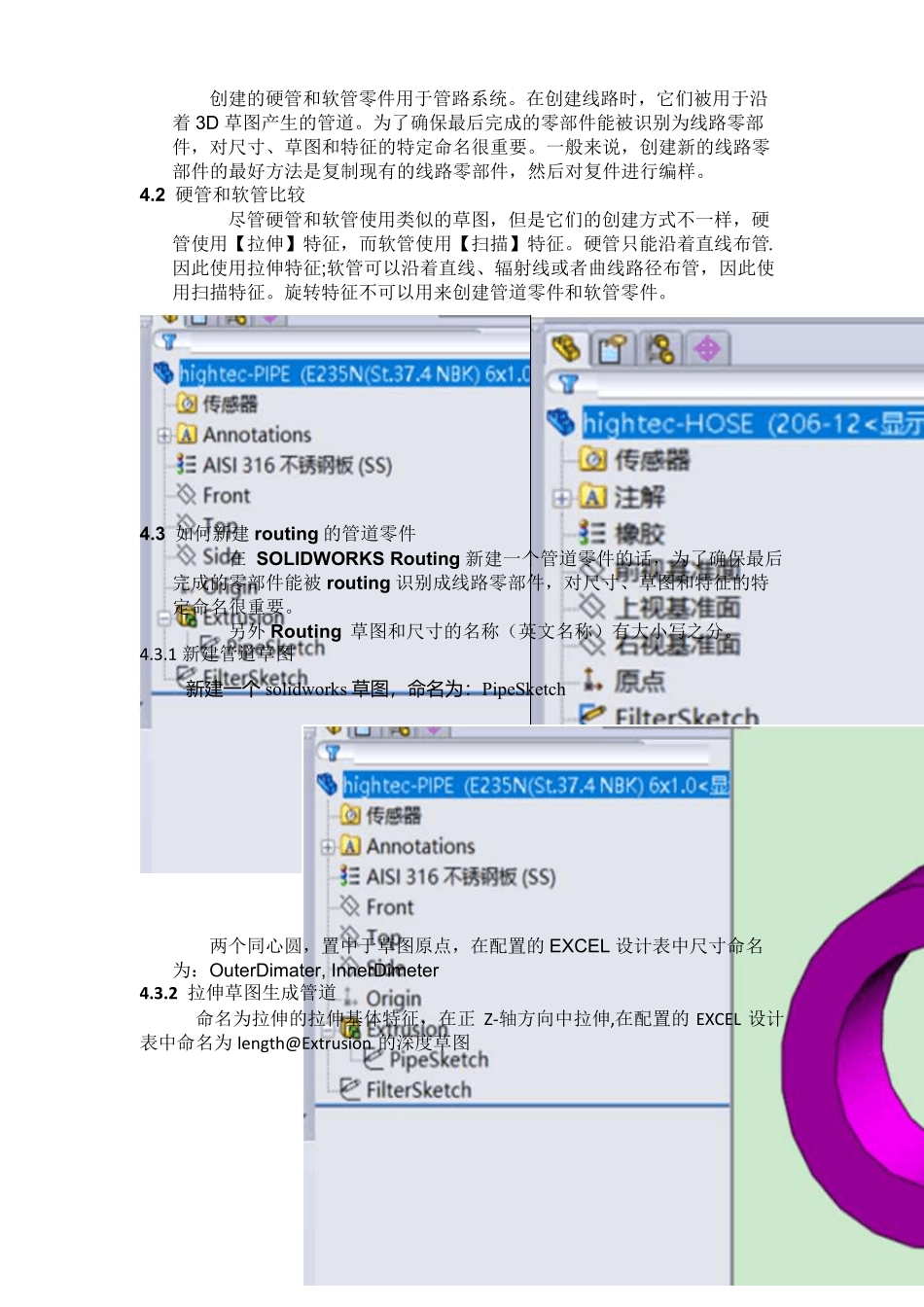
Task: Select hightec-PIPE root in upper PIPE tree
Action: [354, 373]
